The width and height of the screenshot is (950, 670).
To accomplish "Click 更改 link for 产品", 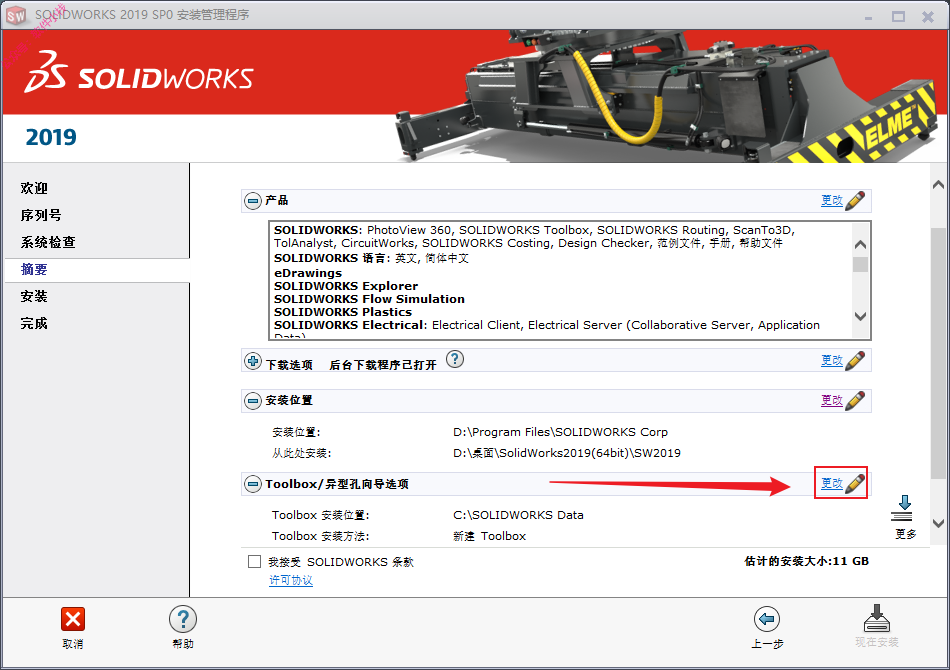I will (832, 201).
